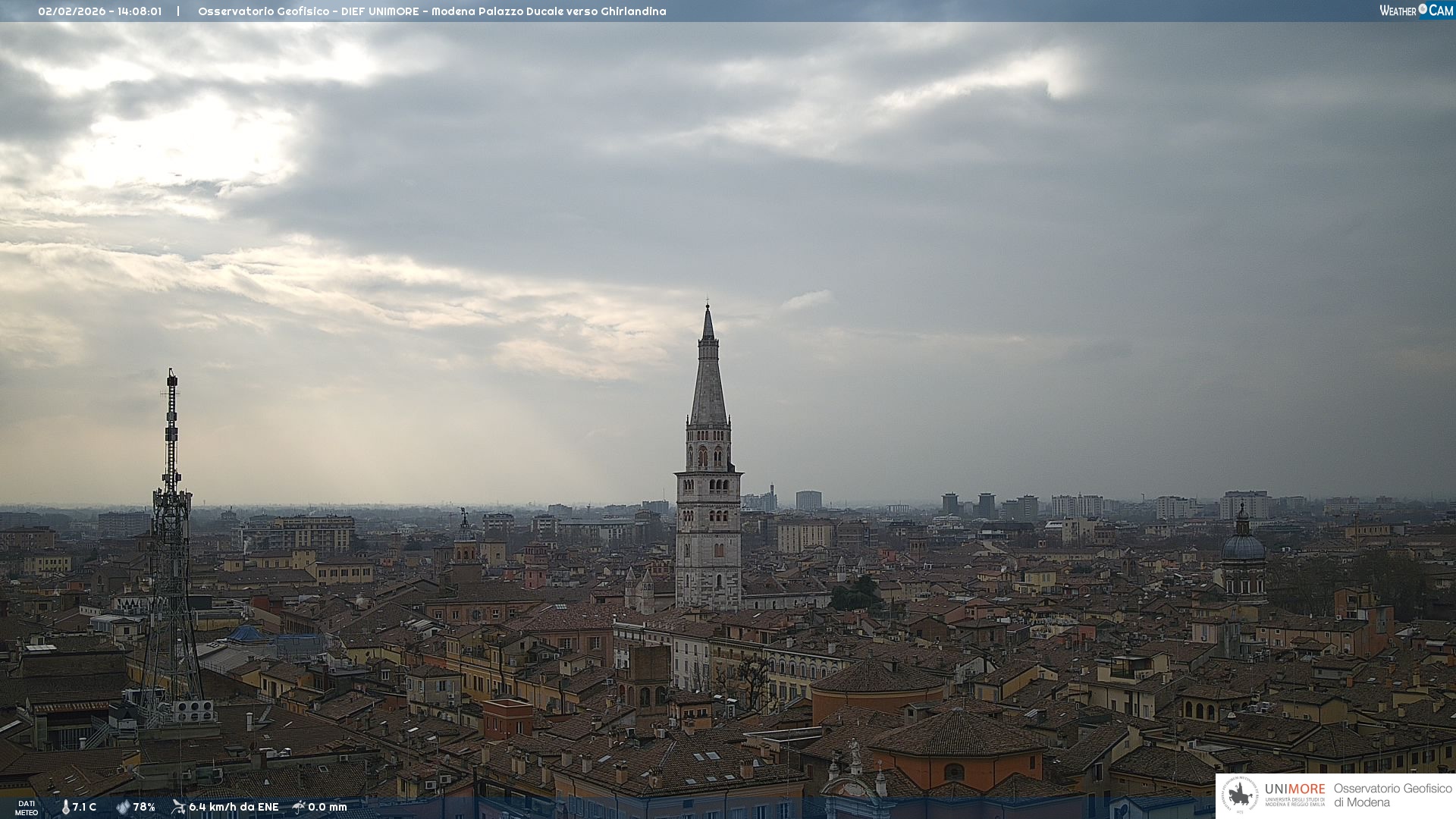The height and width of the screenshot is (819, 1456).
Task: Click the 78% humidity value
Action: 144,807
